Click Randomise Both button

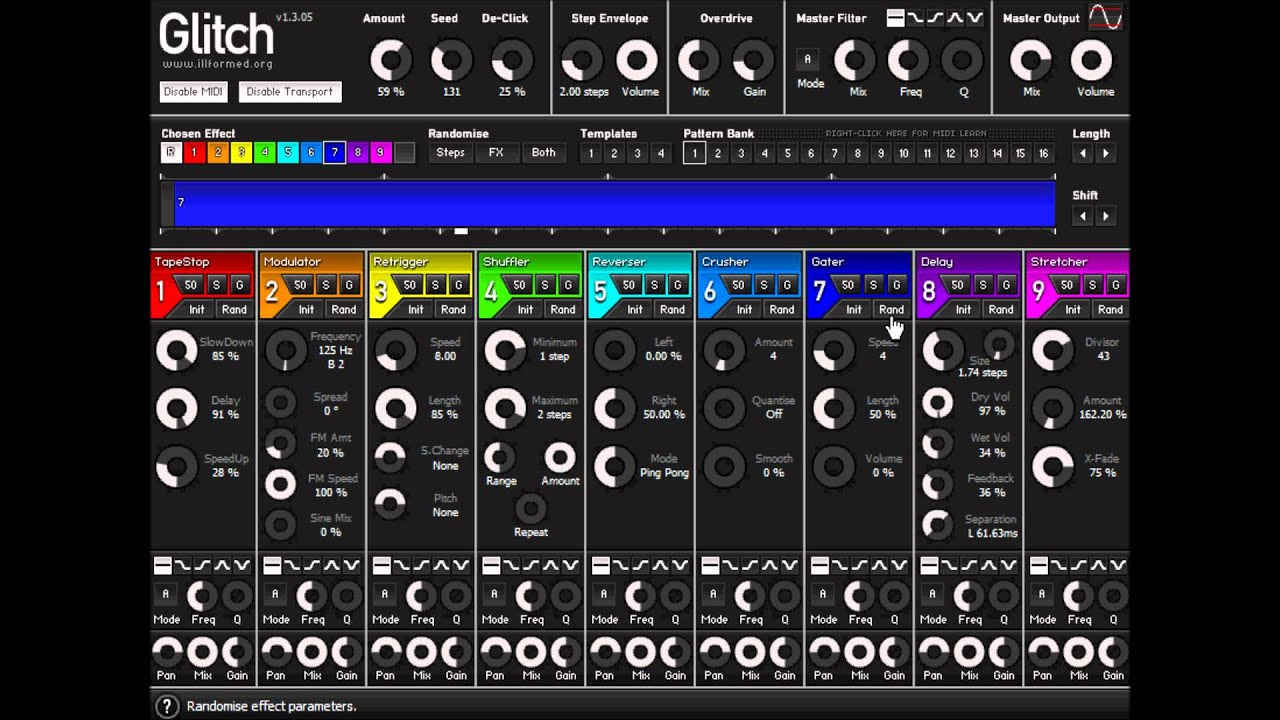point(543,153)
